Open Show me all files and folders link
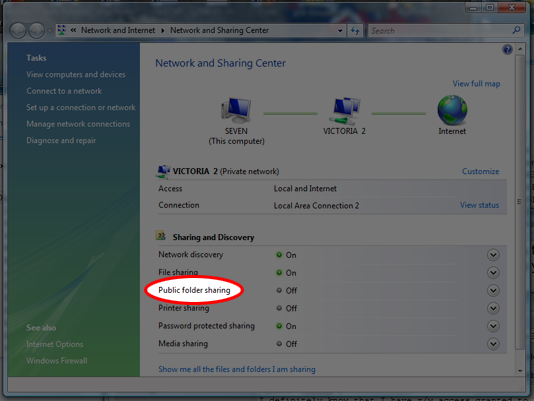Viewport: 534px width, 401px height. pyautogui.click(x=237, y=369)
